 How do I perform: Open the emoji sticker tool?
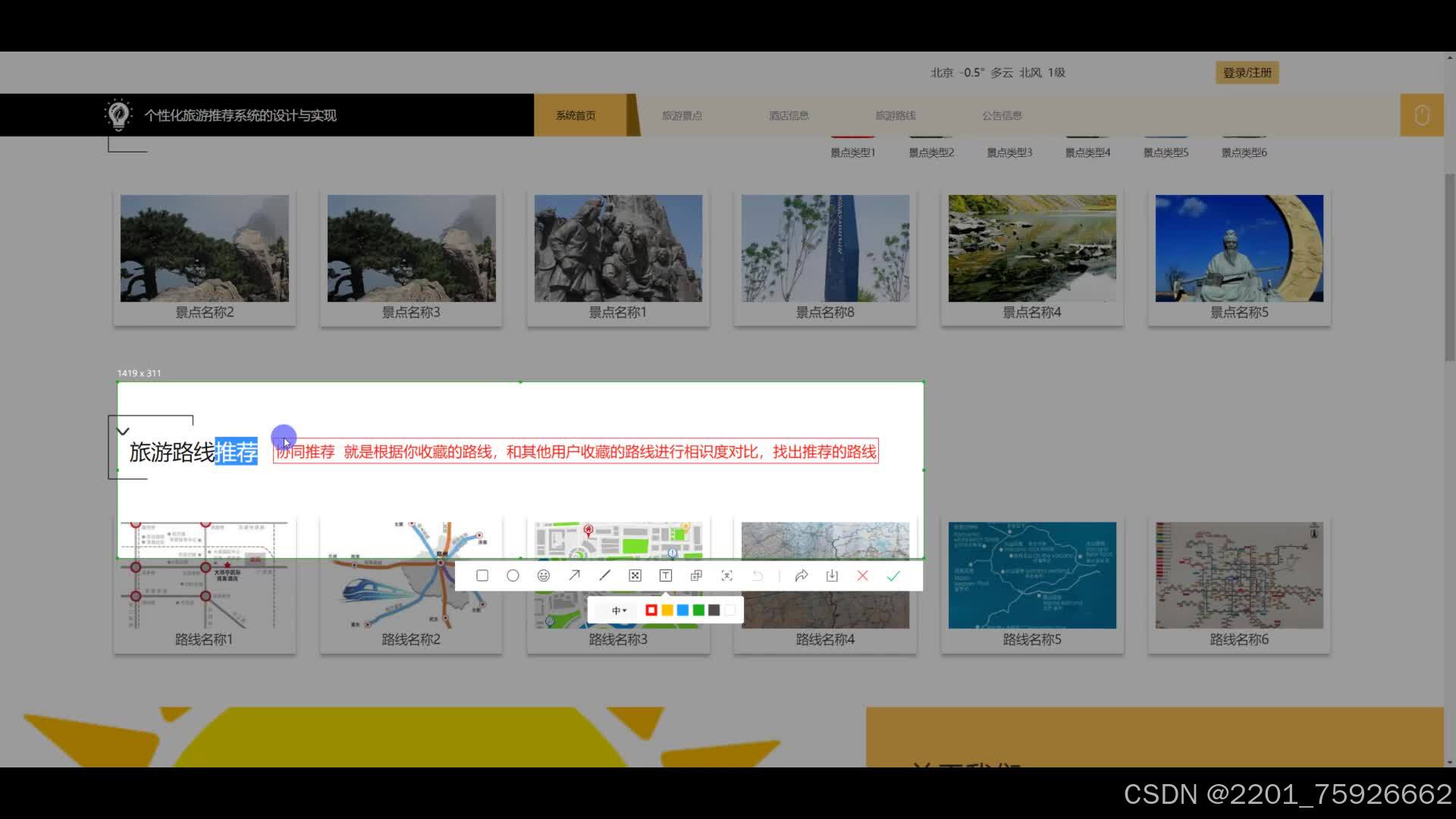click(544, 576)
